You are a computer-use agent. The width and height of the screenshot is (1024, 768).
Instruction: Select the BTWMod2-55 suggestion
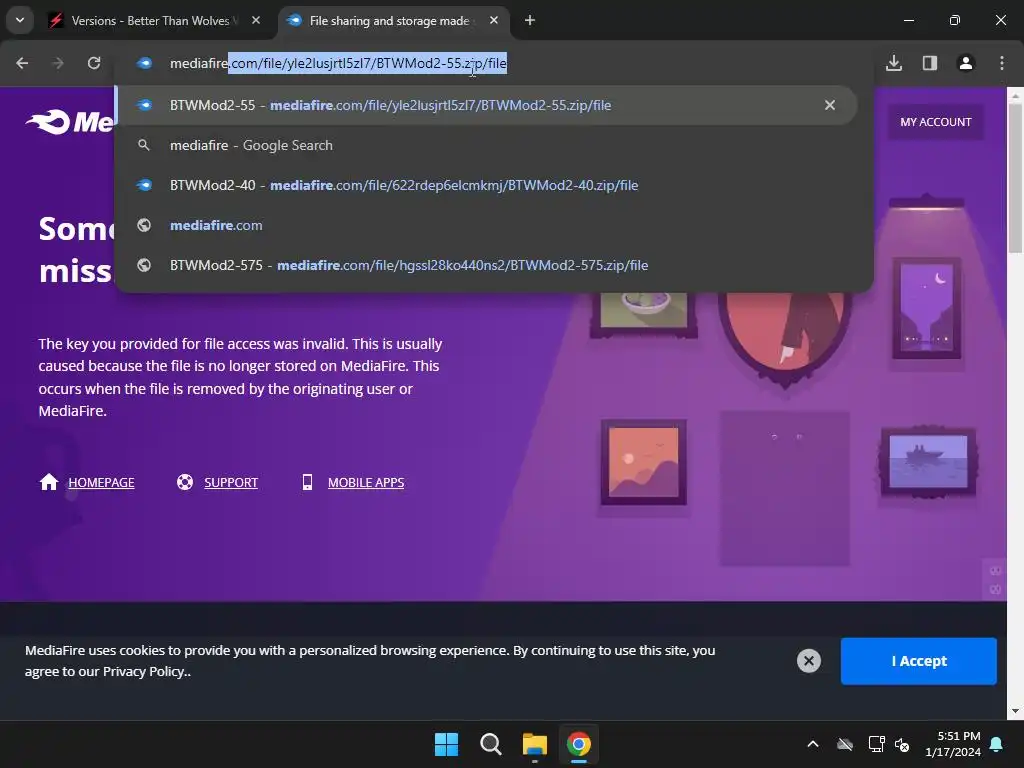click(487, 105)
